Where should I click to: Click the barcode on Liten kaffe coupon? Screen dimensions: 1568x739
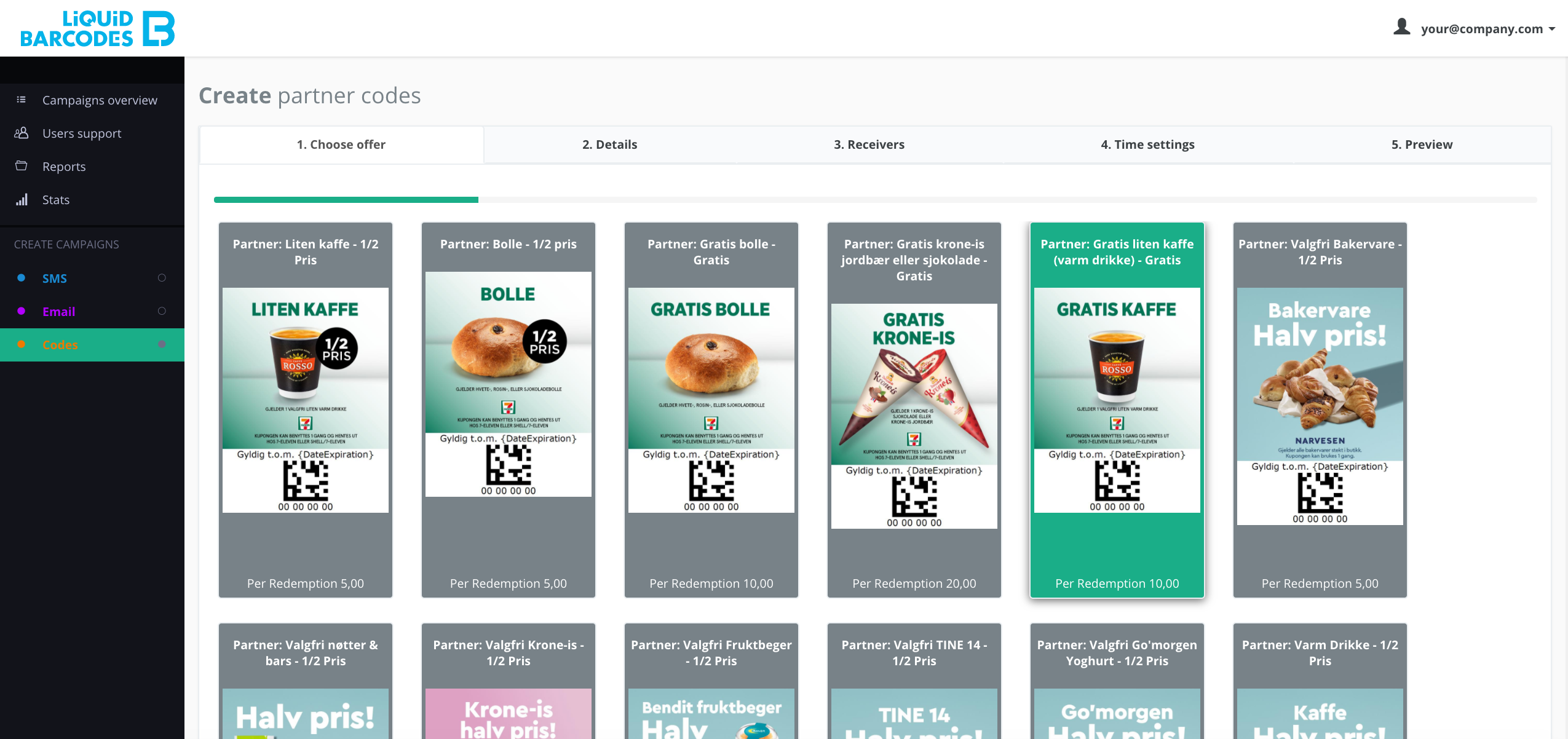point(306,481)
